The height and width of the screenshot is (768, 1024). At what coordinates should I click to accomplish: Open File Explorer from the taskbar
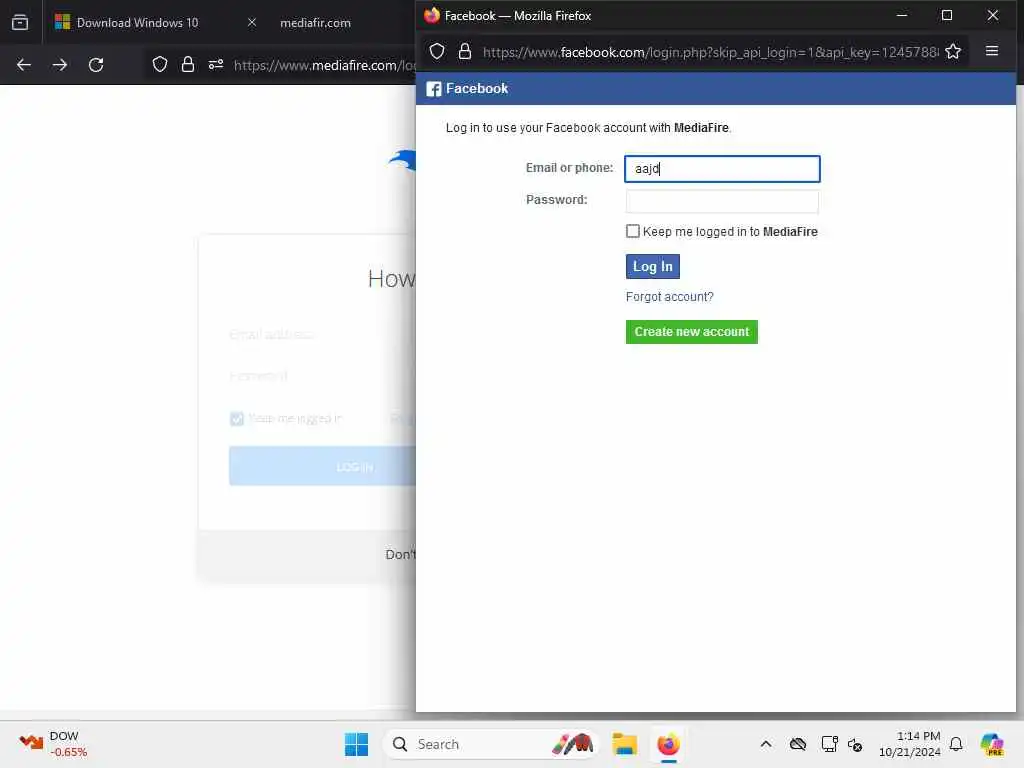pos(624,744)
